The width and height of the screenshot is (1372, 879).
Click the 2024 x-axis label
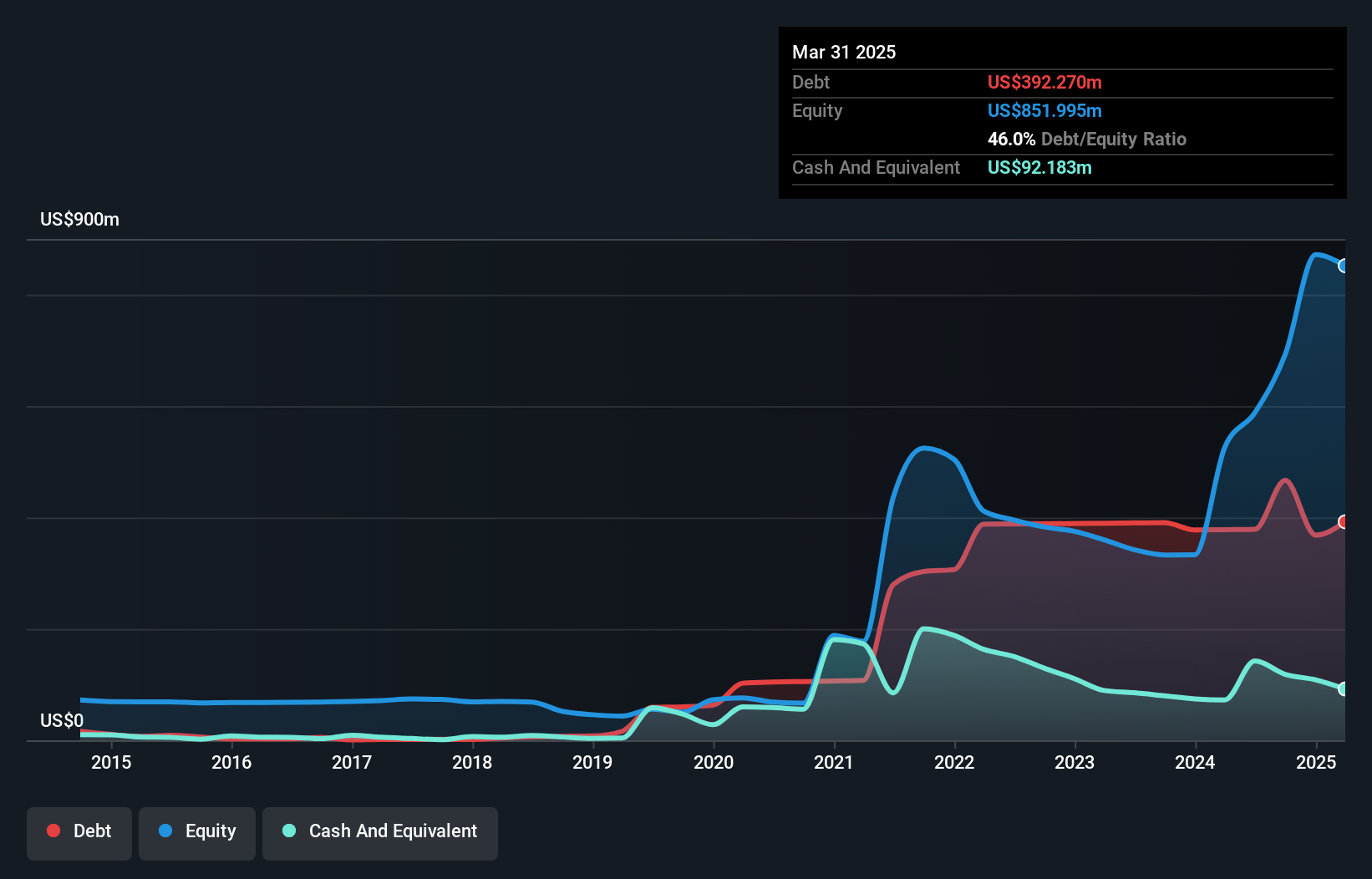1195,762
